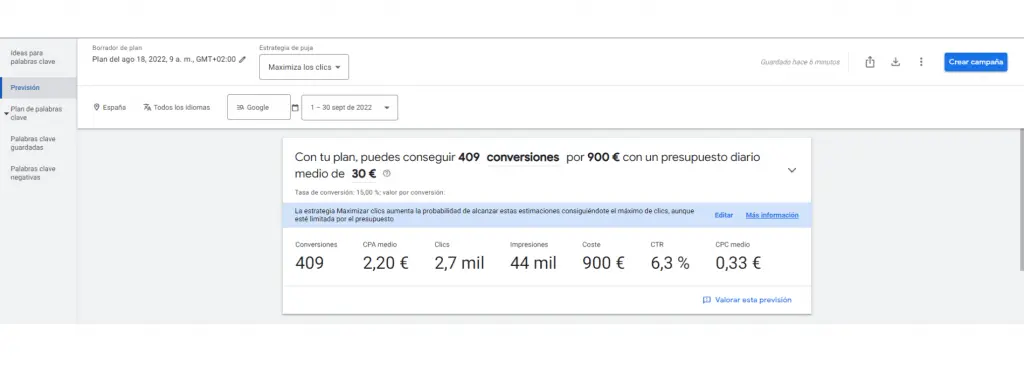The image size is (1024, 377).
Task: Open the Maximiza los clics bidding dropdown
Action: (304, 67)
